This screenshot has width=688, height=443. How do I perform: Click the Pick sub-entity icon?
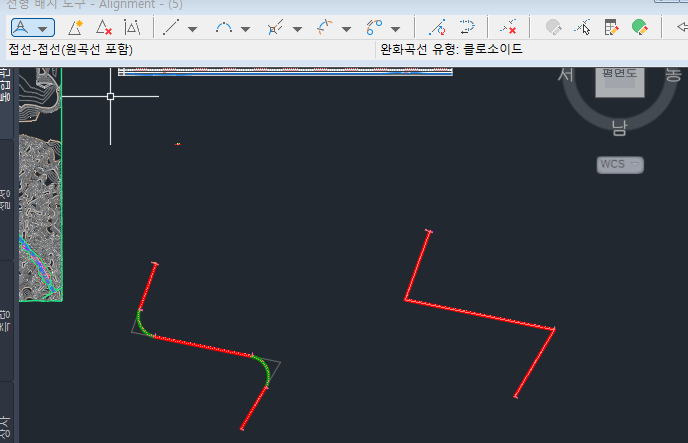point(582,27)
